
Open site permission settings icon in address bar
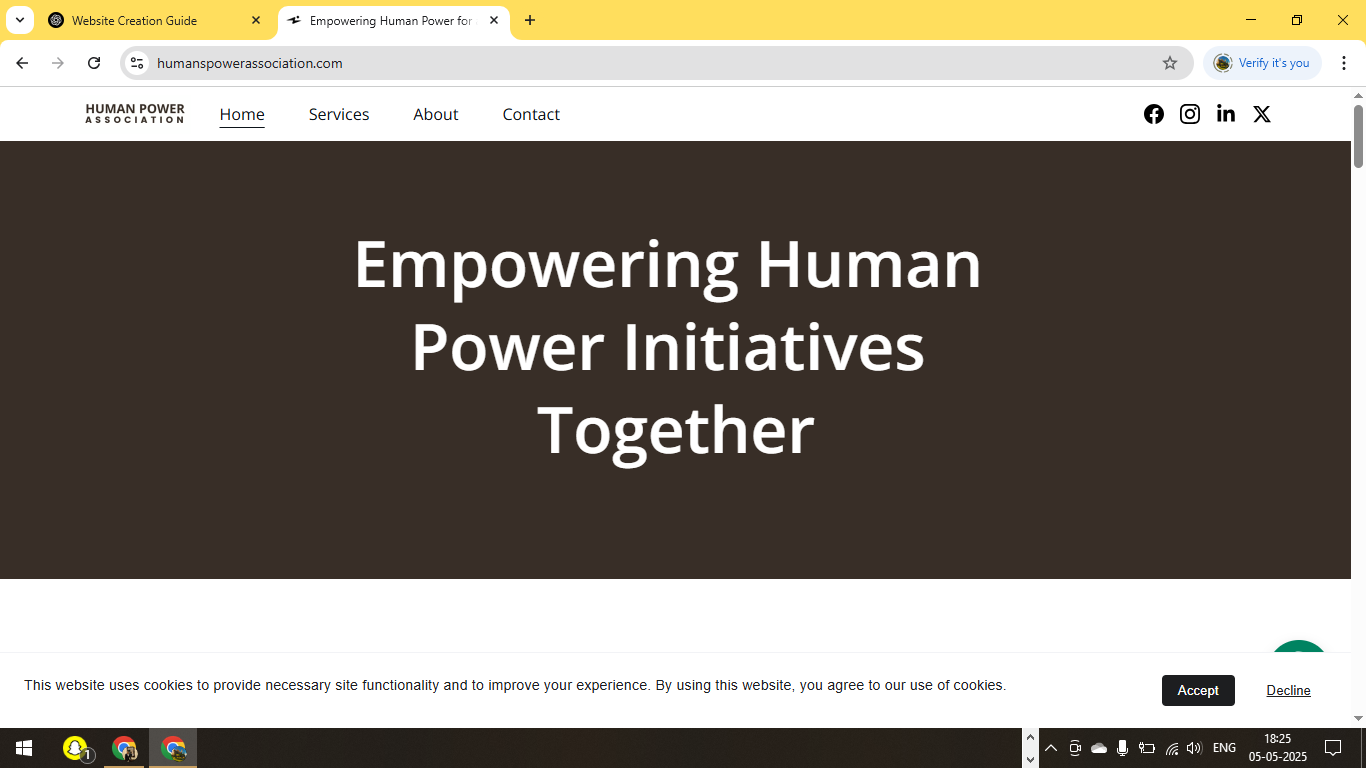(x=136, y=62)
